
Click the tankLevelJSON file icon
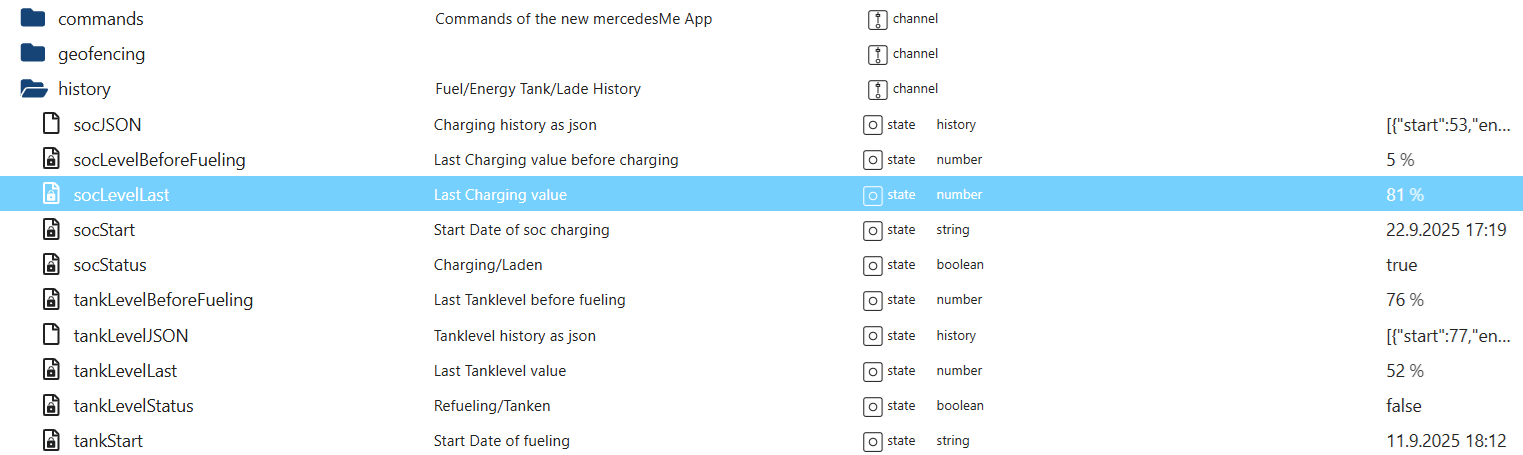[50, 335]
